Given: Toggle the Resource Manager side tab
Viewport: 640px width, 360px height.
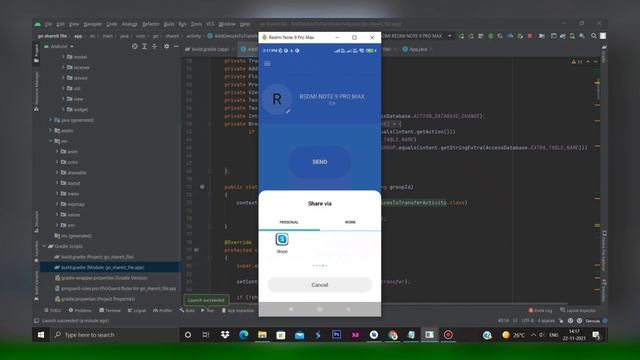Looking at the screenshot, I should point(36,91).
